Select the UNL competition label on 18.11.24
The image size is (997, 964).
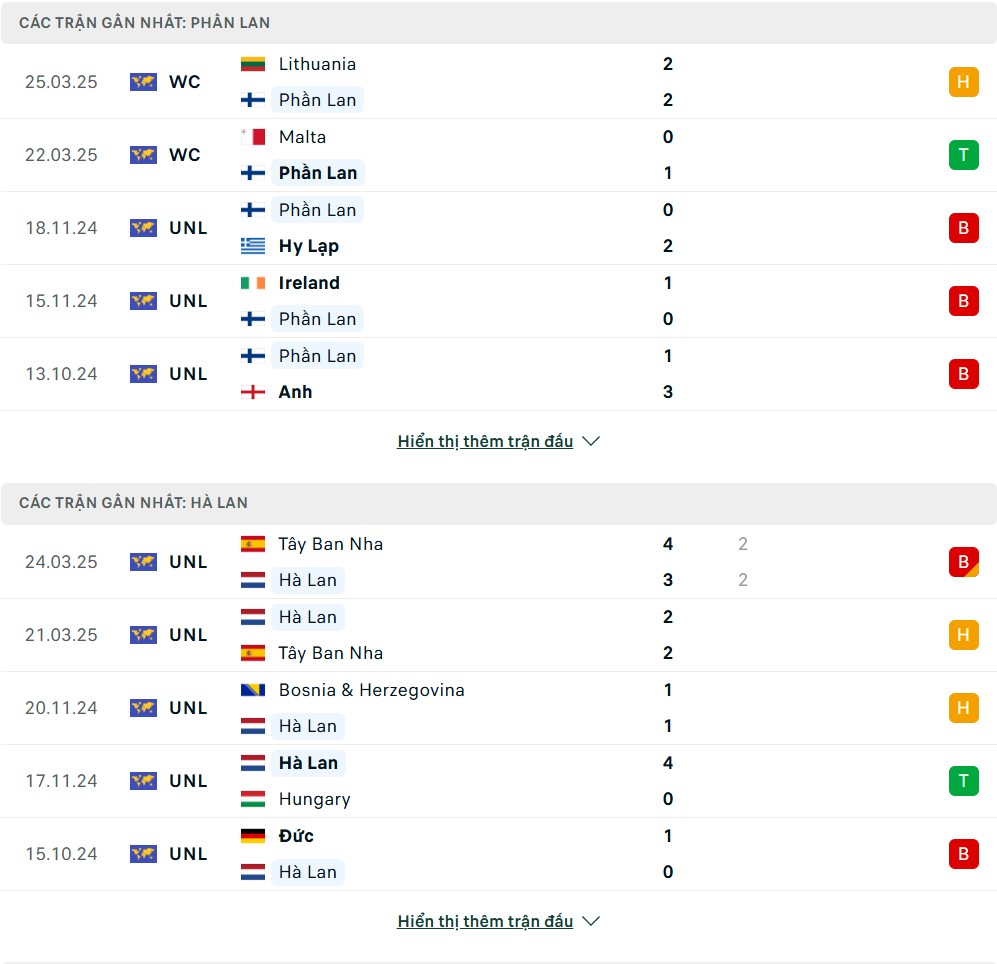188,228
